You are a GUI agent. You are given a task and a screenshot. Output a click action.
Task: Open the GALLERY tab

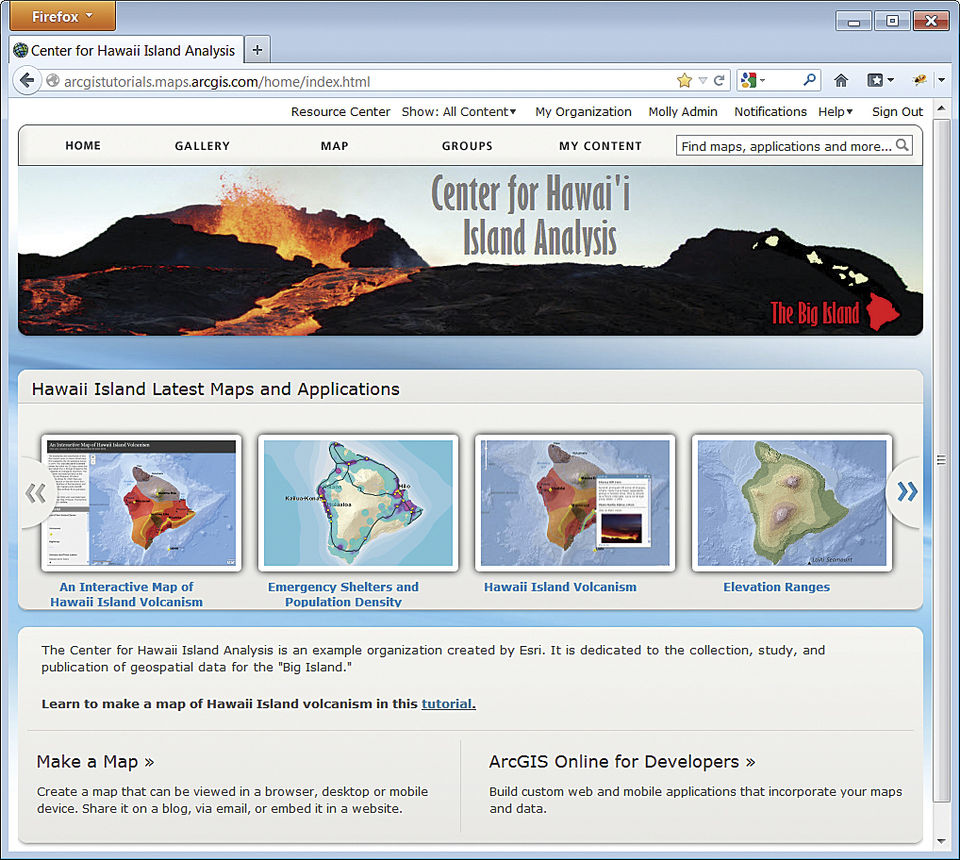click(x=202, y=146)
